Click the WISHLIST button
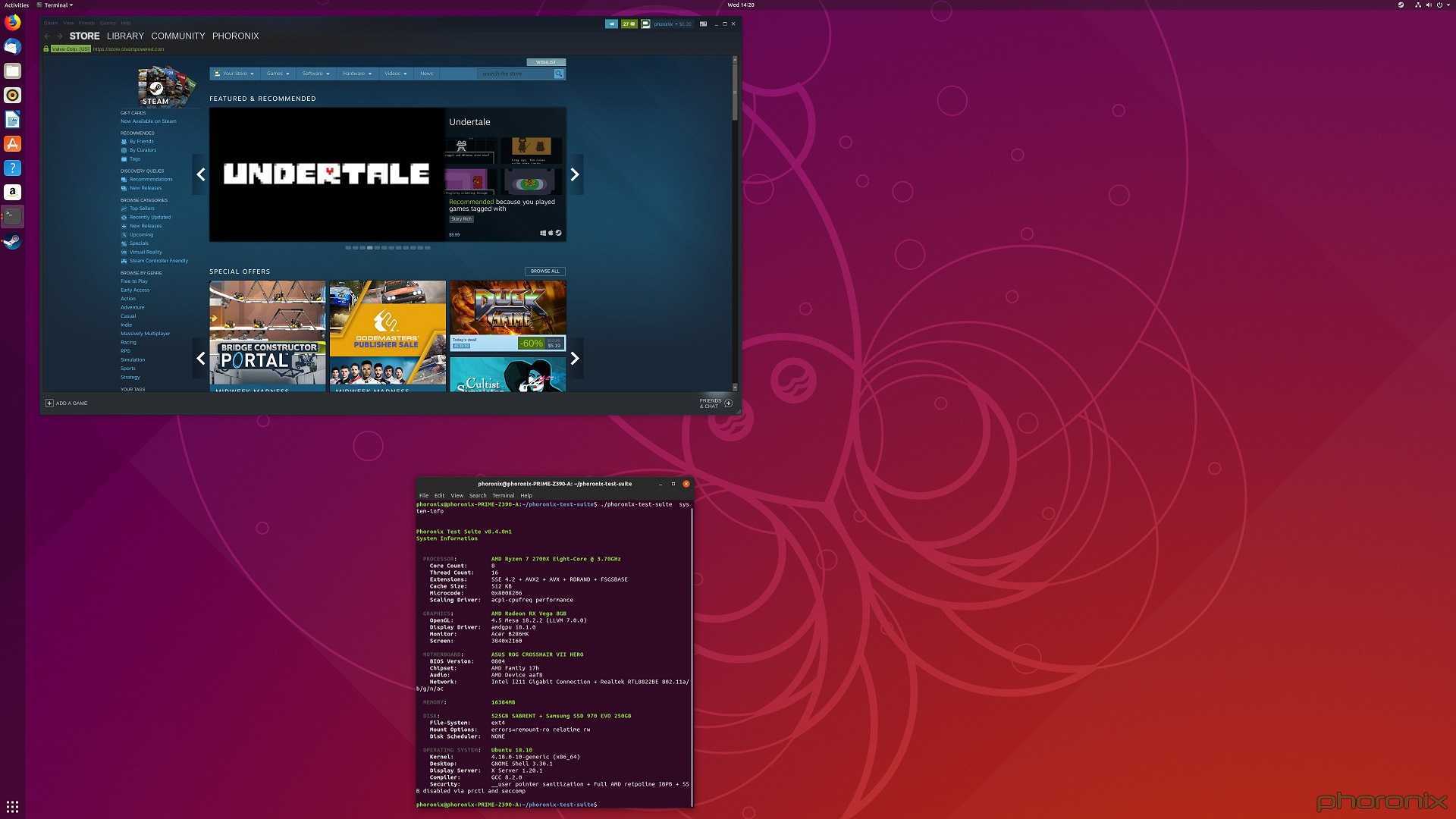This screenshot has height=819, width=1456. pos(546,62)
